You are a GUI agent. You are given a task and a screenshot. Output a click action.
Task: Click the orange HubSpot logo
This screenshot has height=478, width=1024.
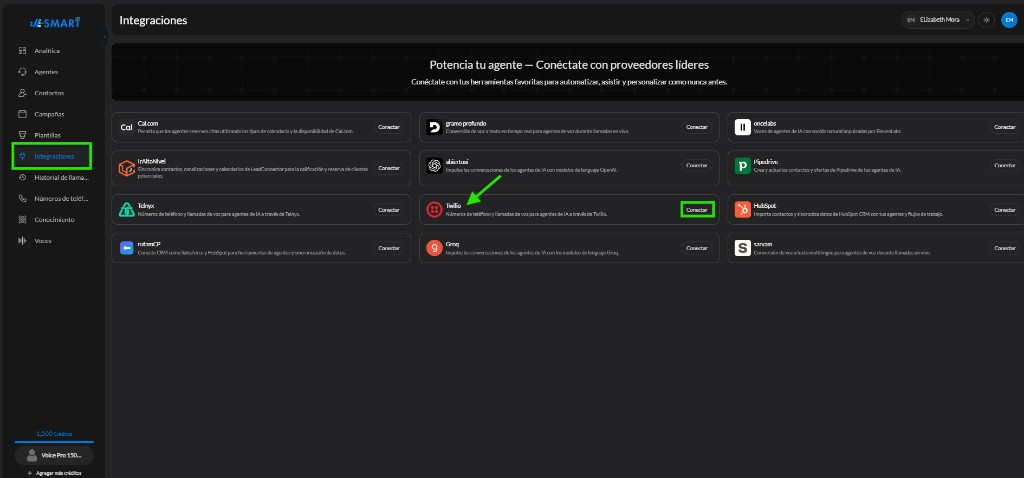pos(743,210)
